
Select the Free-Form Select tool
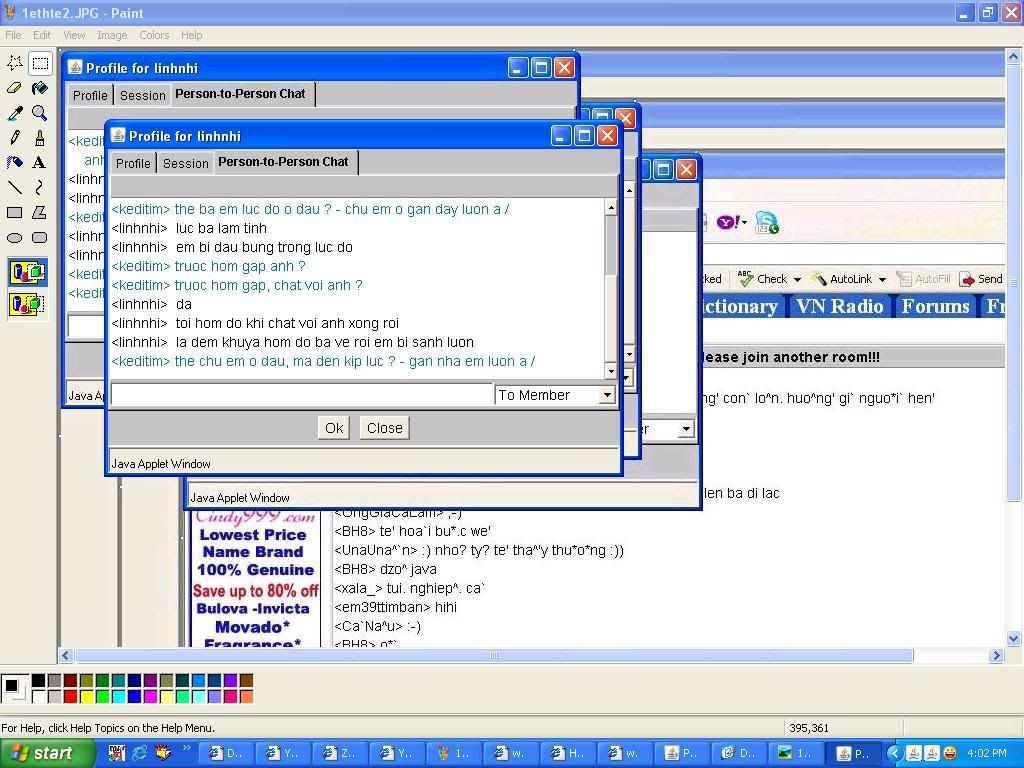(x=14, y=63)
